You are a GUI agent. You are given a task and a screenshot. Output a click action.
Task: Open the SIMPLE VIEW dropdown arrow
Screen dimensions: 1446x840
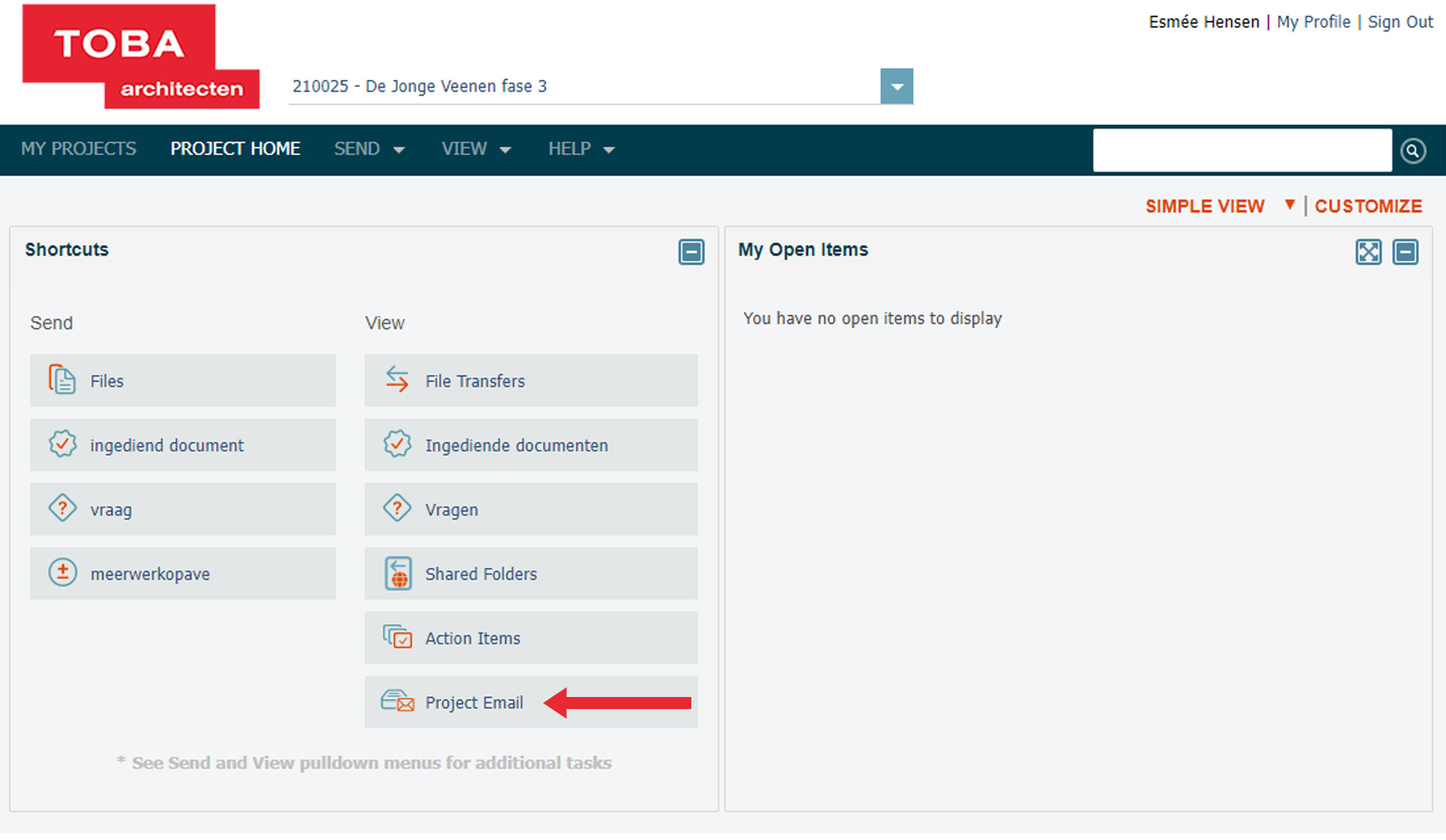click(x=1289, y=205)
